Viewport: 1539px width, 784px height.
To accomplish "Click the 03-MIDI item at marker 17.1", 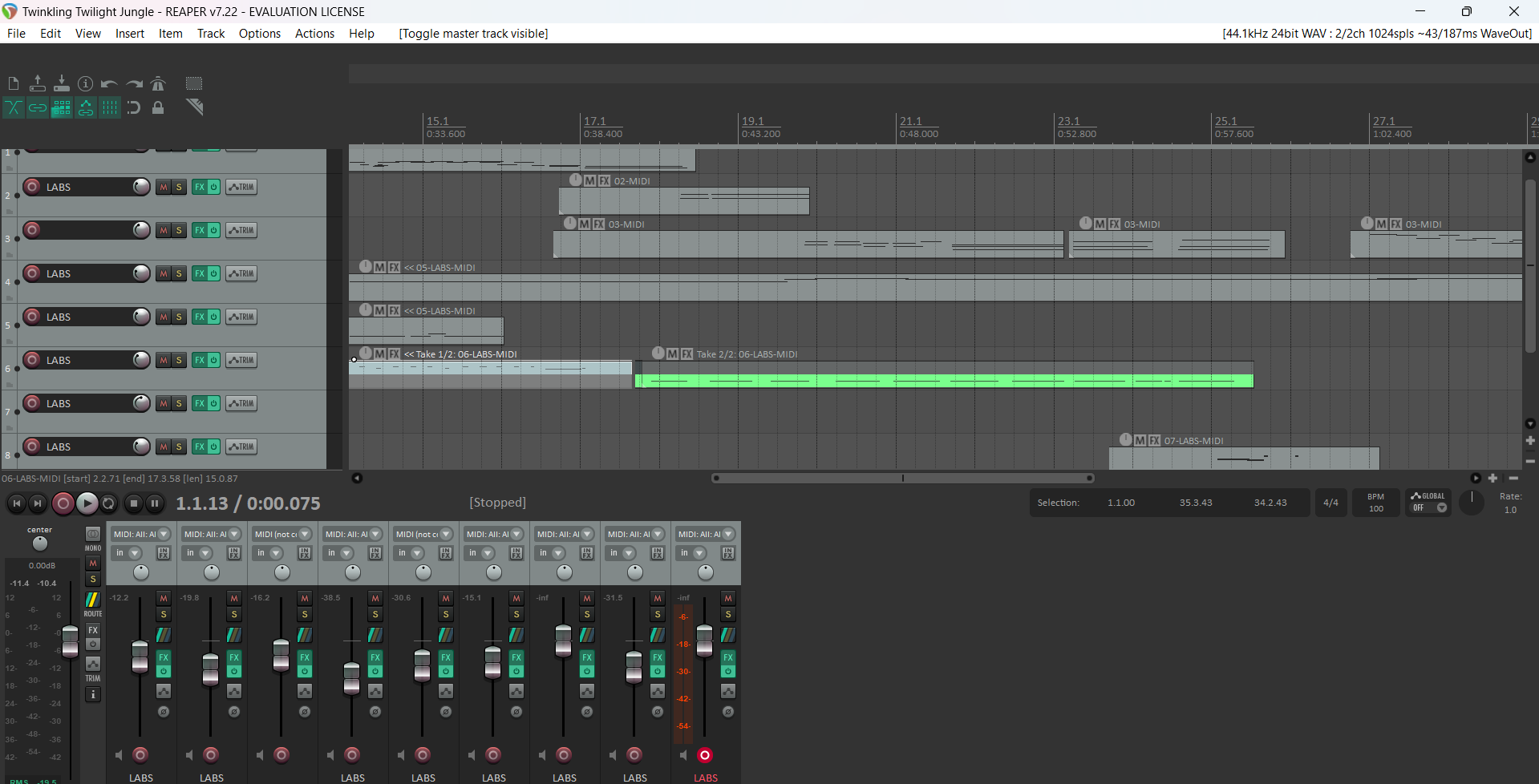I will pos(808,244).
